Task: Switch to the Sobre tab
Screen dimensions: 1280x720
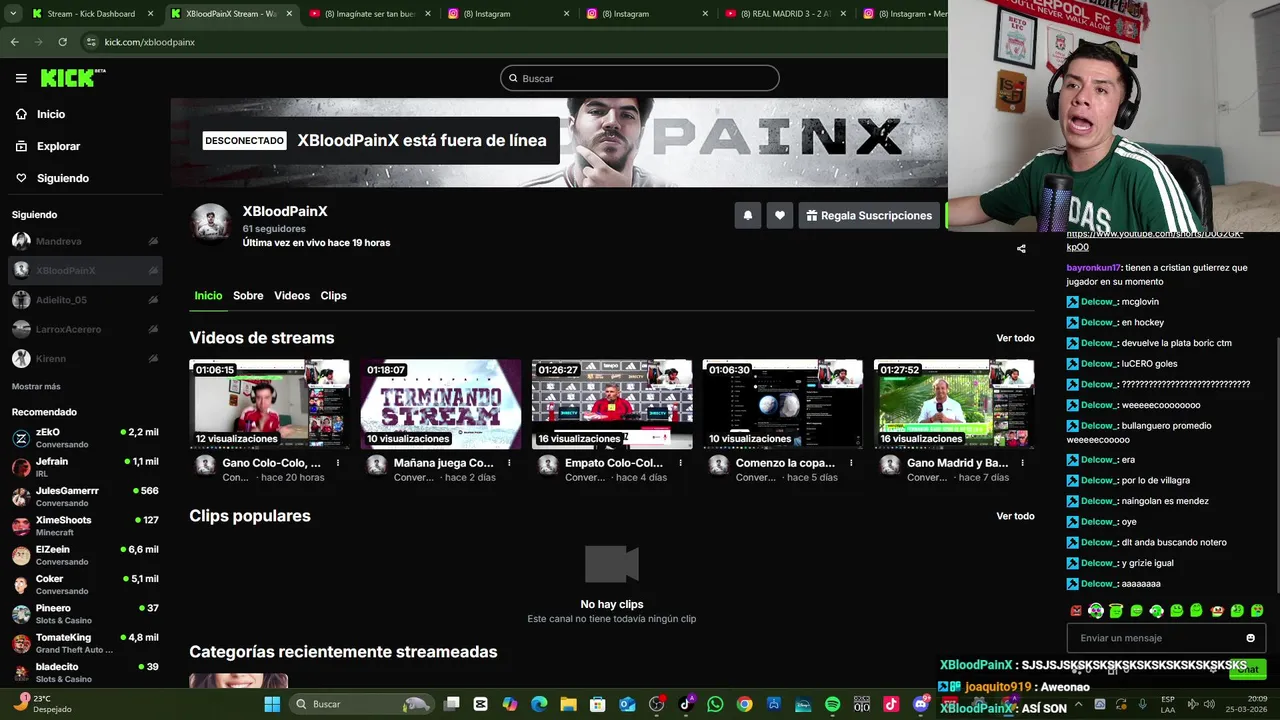Action: click(248, 296)
